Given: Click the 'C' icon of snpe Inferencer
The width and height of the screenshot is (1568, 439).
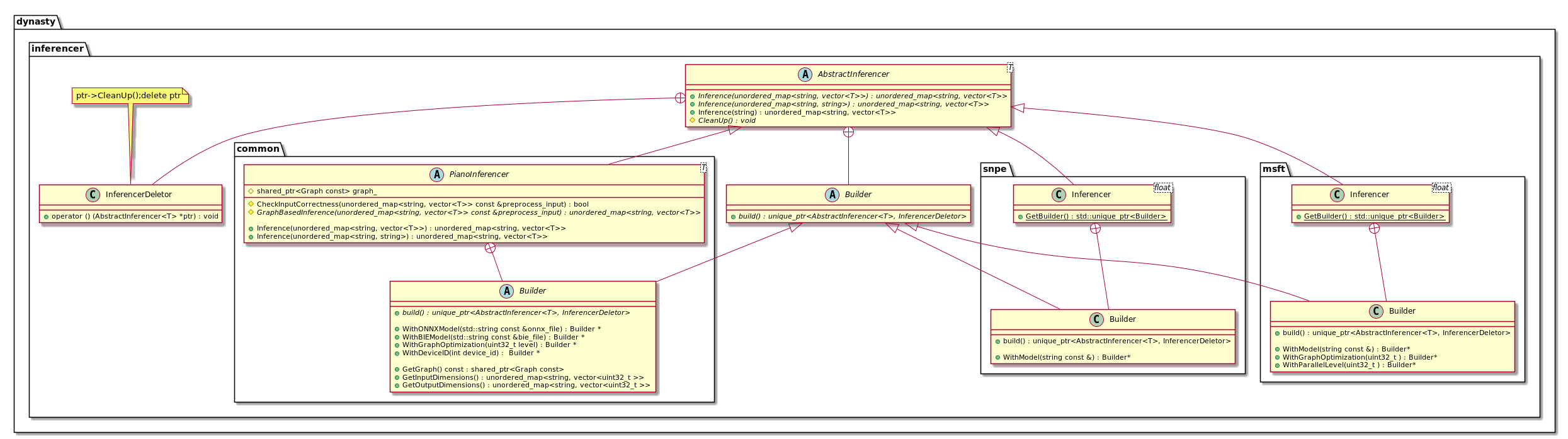Looking at the screenshot, I should coord(1059,195).
